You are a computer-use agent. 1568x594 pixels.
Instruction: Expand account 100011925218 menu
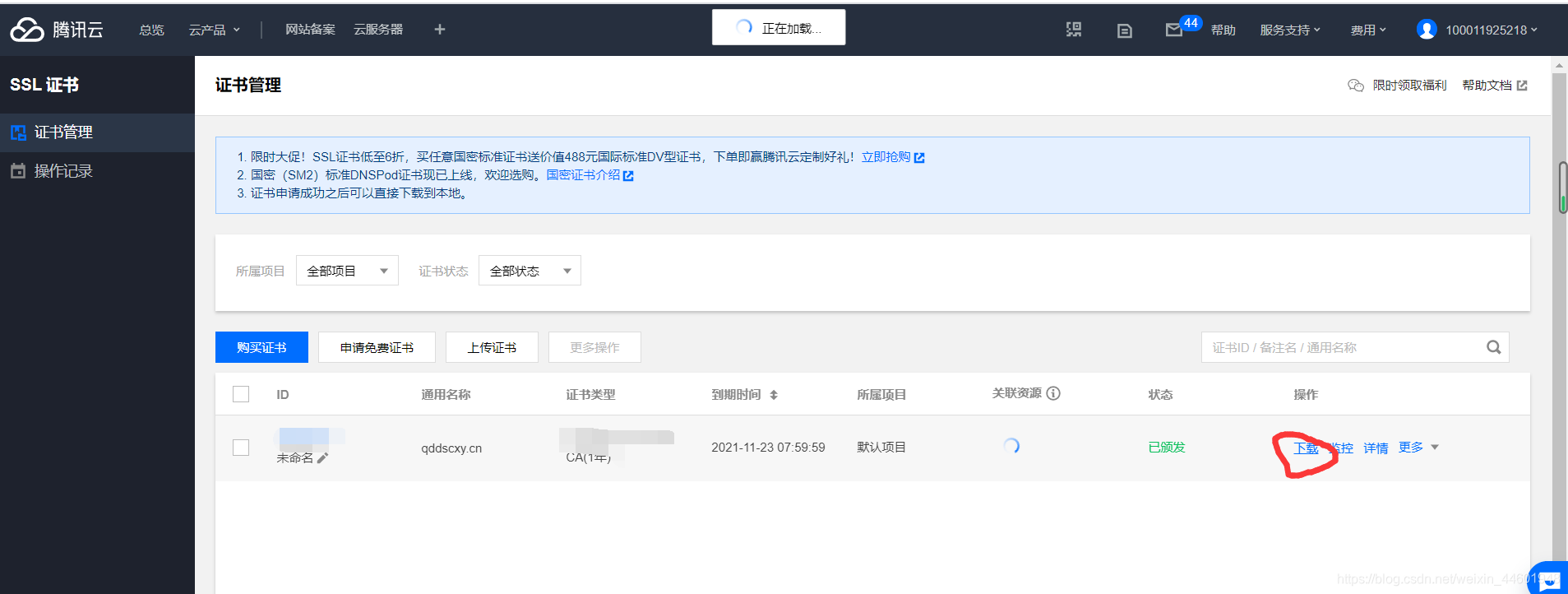pyautogui.click(x=1492, y=30)
